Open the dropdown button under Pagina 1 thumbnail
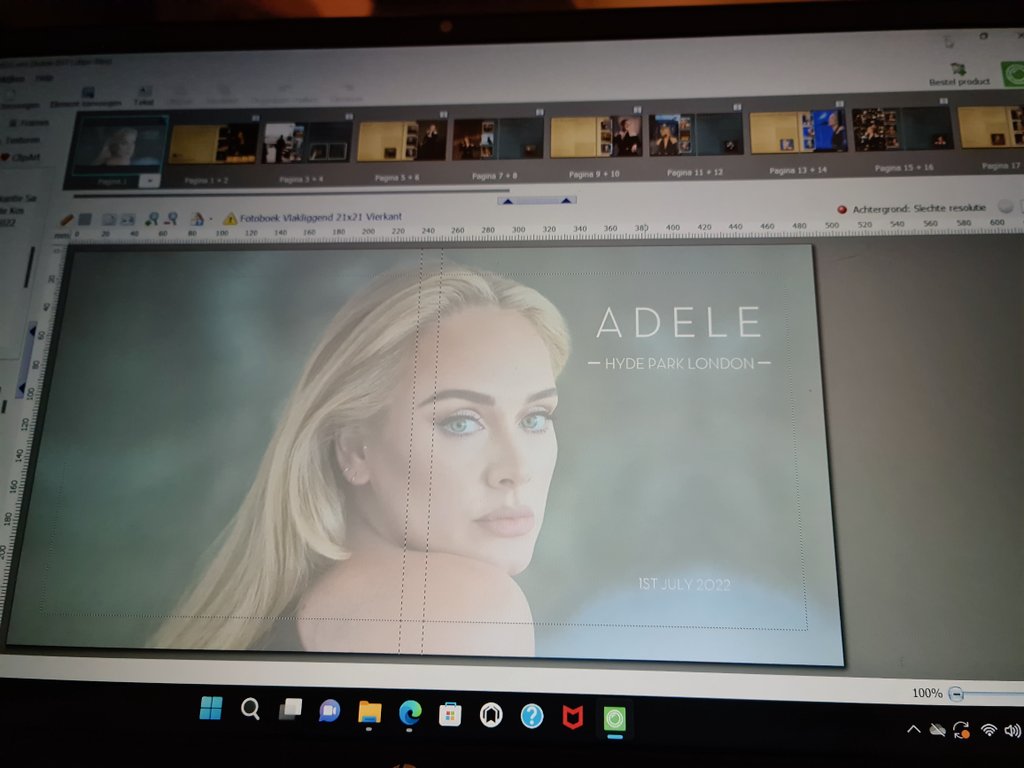Viewport: 1024px width, 768px height. tap(150, 181)
